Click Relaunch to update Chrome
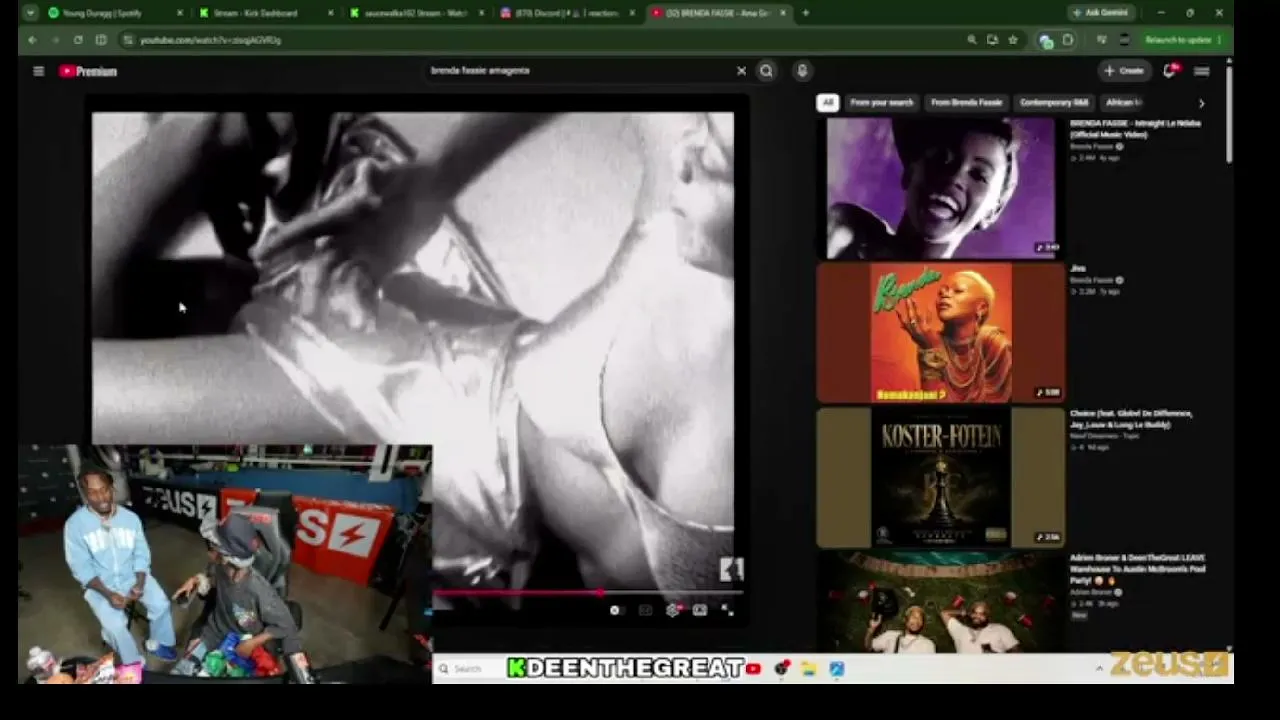The width and height of the screenshot is (1280, 720). pyautogui.click(x=1184, y=40)
